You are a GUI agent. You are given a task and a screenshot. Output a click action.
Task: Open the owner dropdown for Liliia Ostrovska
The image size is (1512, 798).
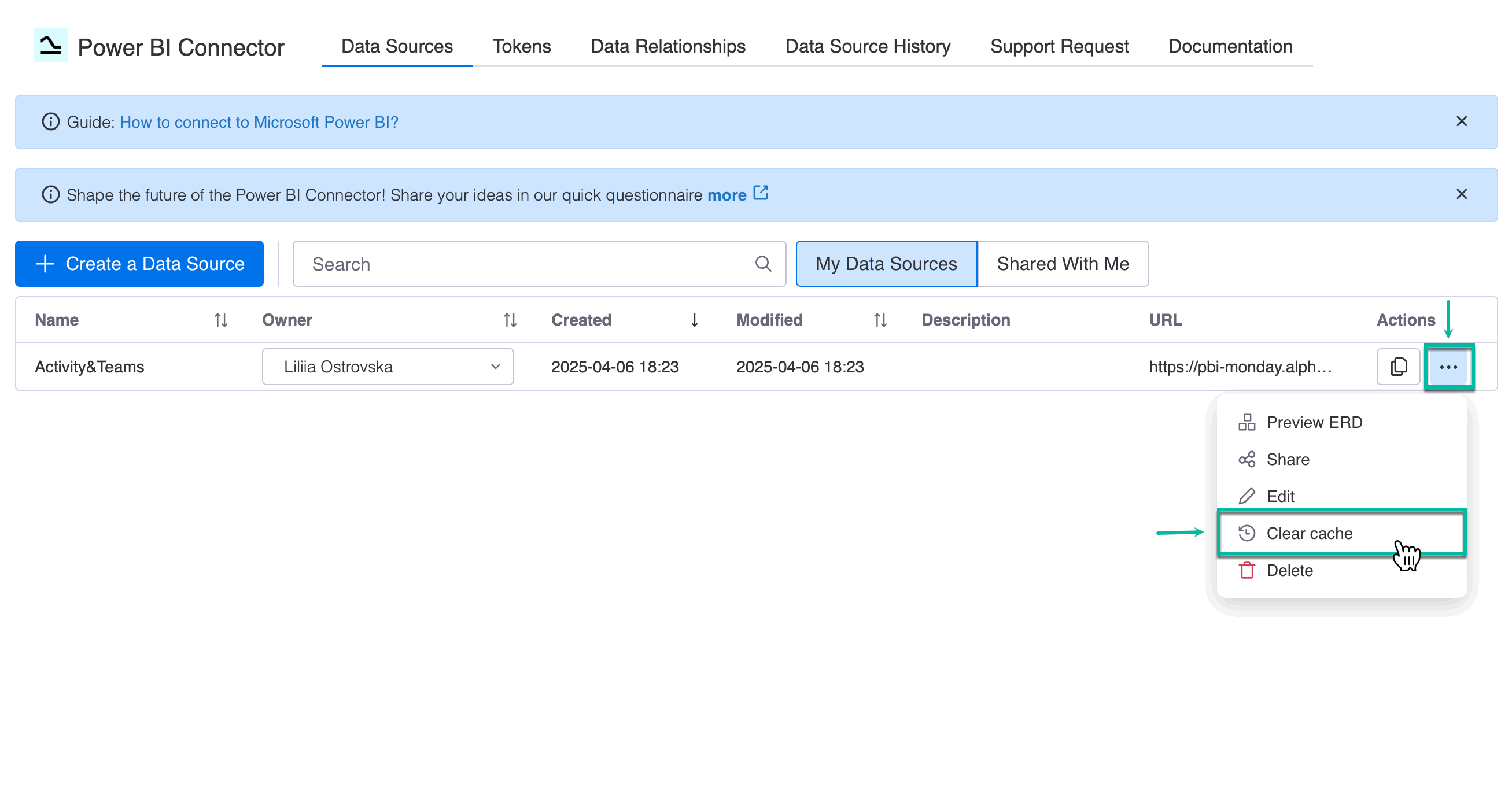coord(496,367)
